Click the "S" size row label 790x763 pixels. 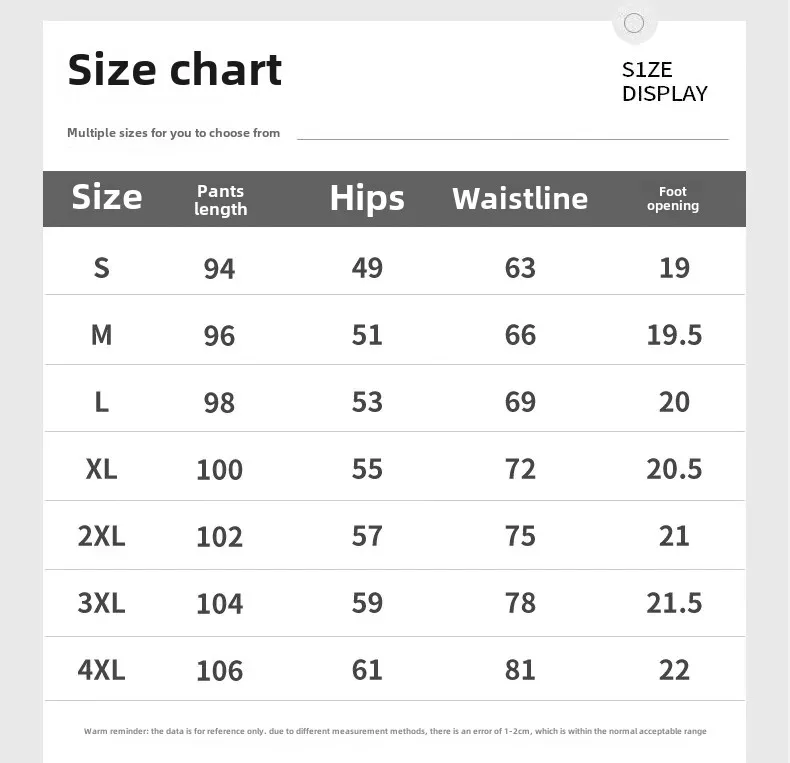[x=101, y=267]
